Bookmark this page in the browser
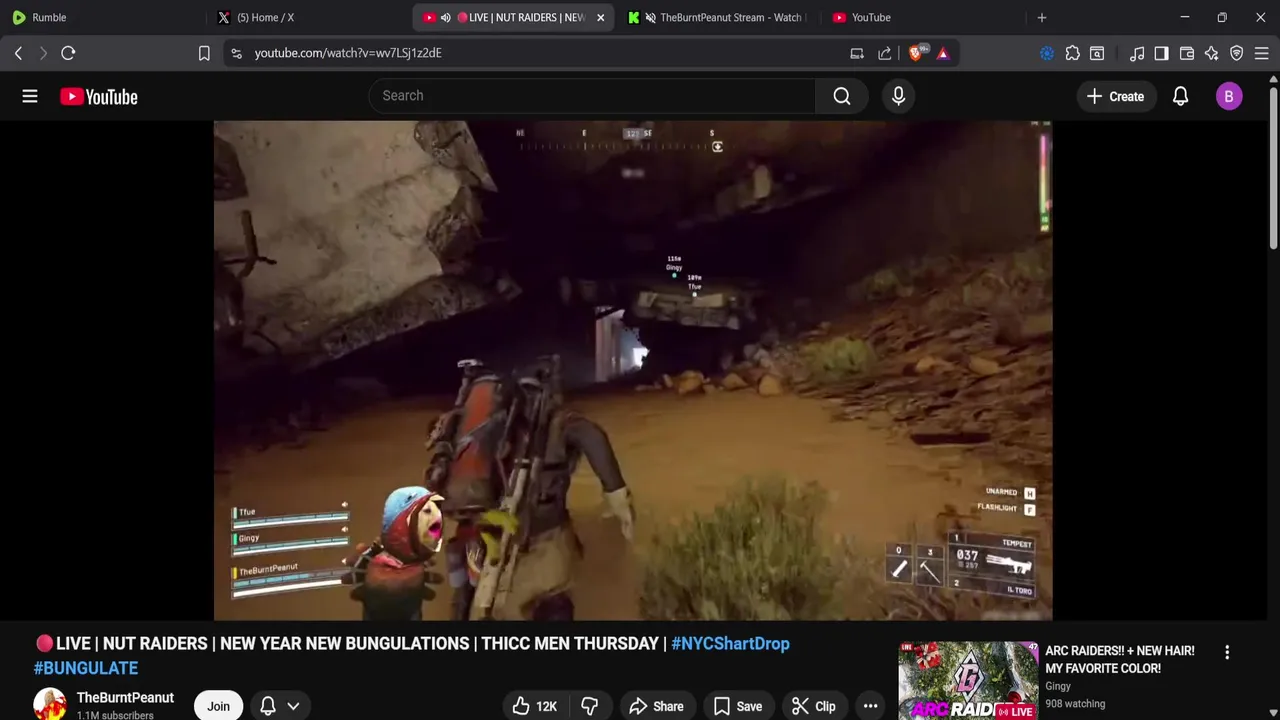The width and height of the screenshot is (1280, 720). click(204, 53)
